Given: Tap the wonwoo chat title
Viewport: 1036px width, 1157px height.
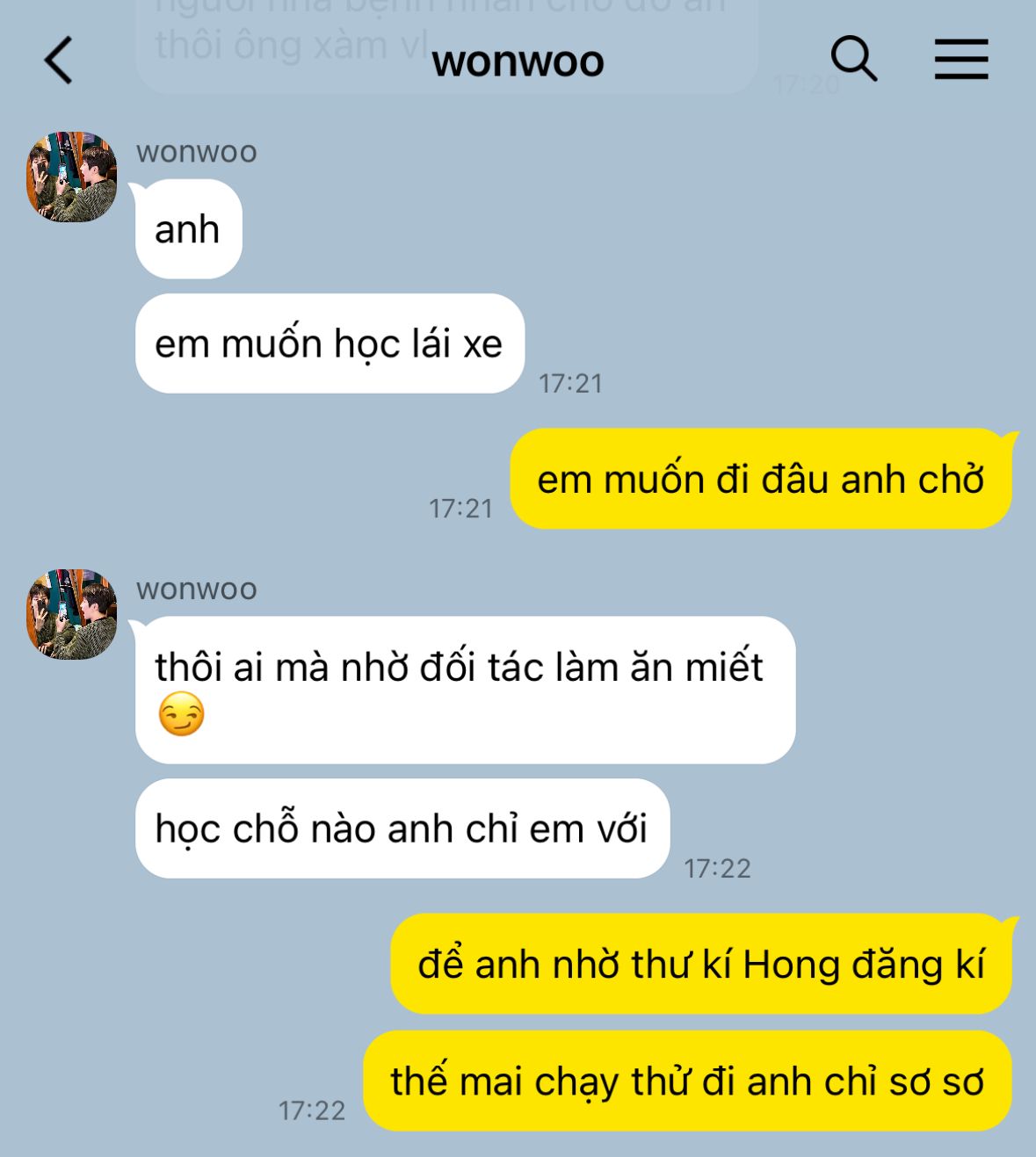Looking at the screenshot, I should click(518, 61).
